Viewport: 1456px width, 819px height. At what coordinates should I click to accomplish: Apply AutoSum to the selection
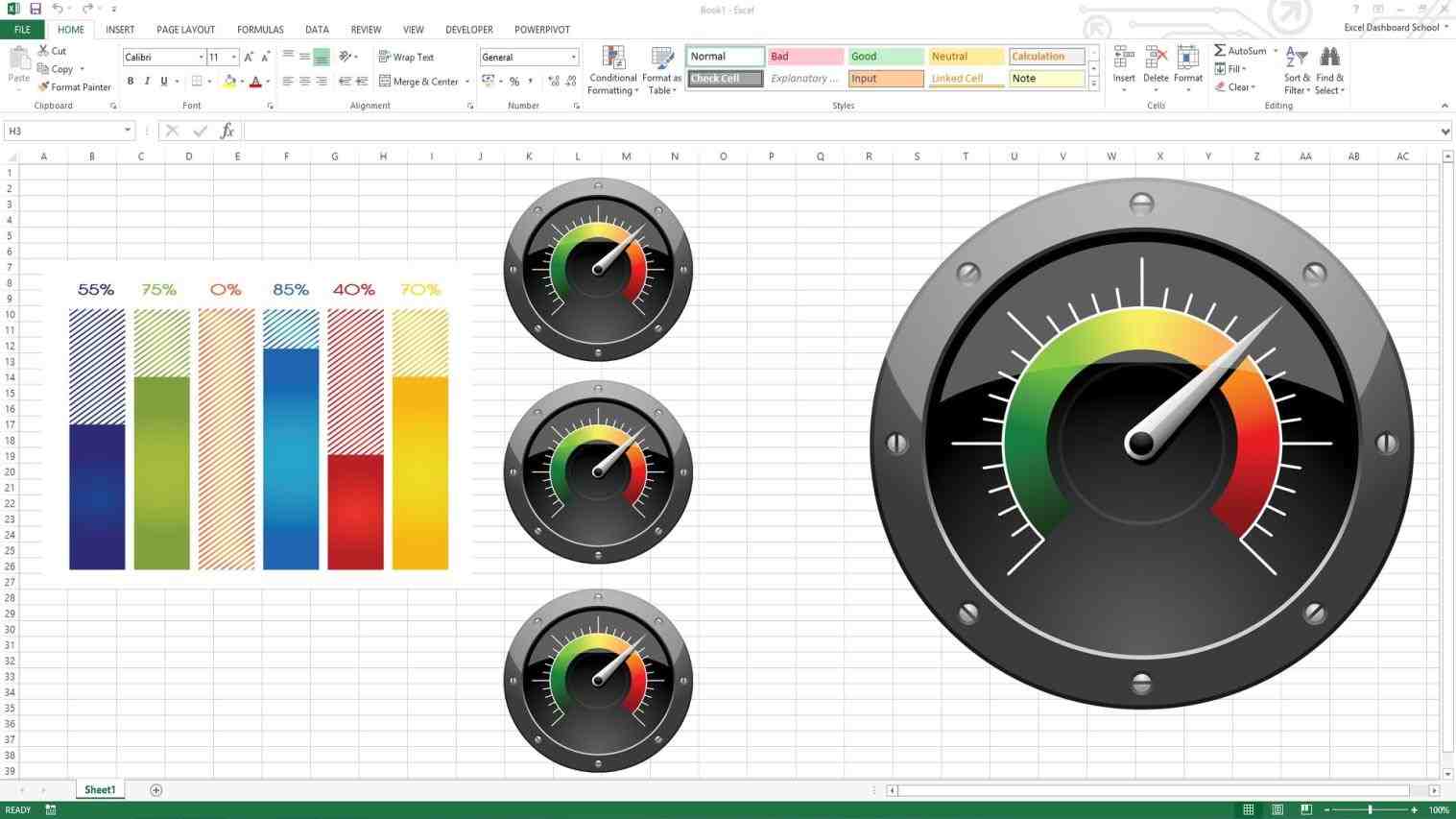[x=1242, y=50]
